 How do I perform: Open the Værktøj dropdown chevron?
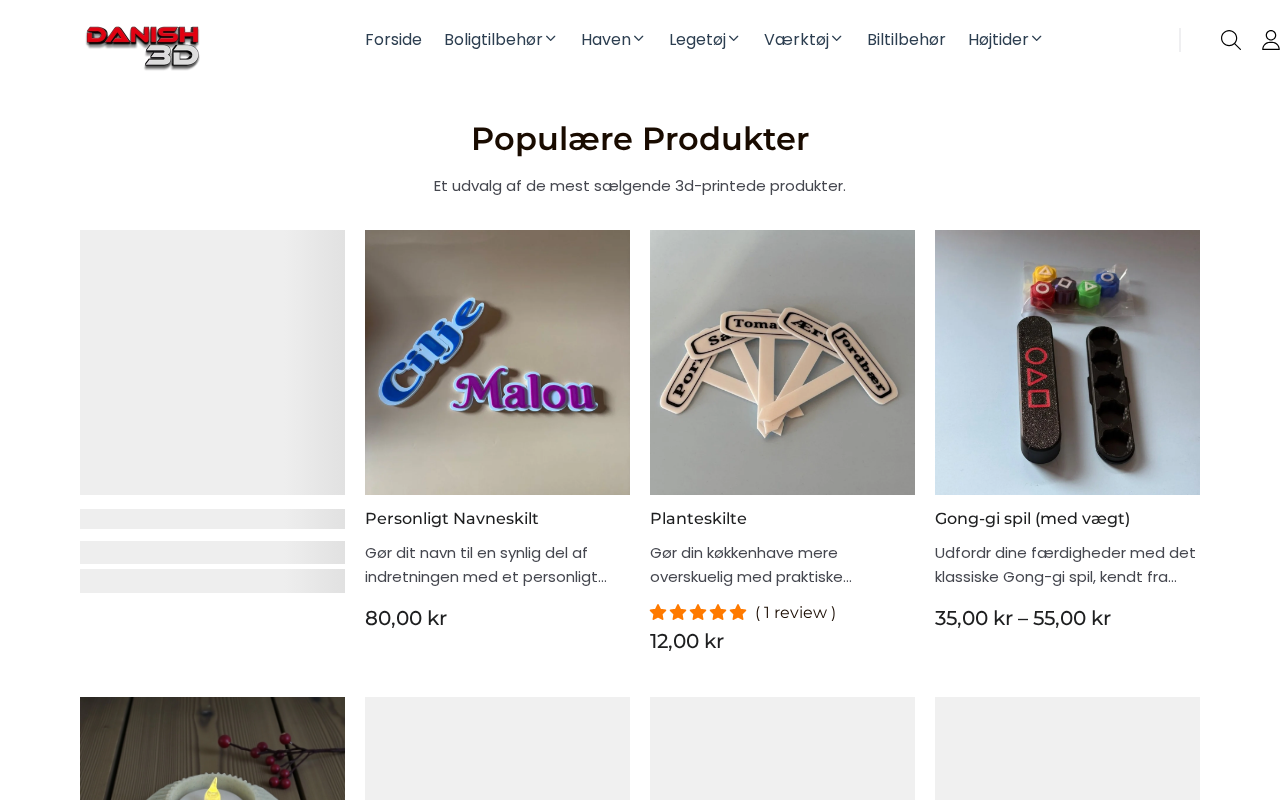pos(837,39)
